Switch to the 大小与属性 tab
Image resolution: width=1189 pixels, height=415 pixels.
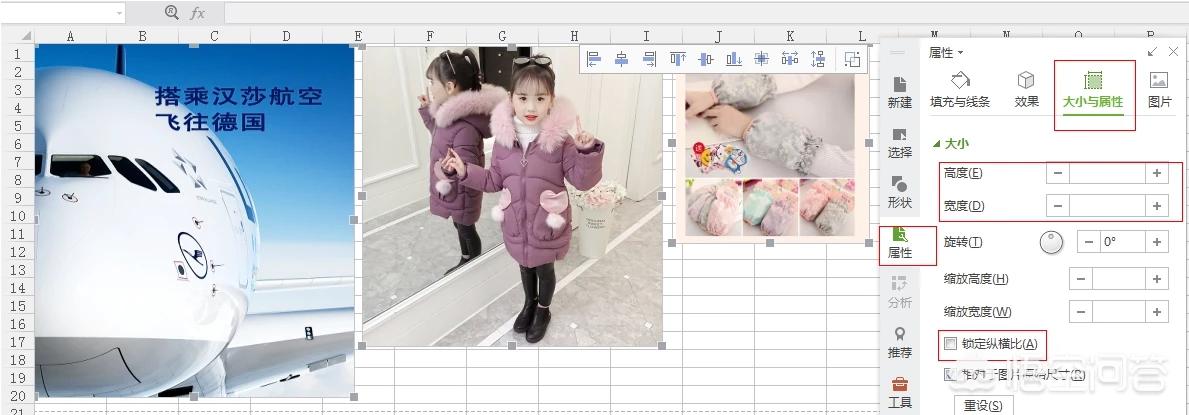click(x=1093, y=90)
